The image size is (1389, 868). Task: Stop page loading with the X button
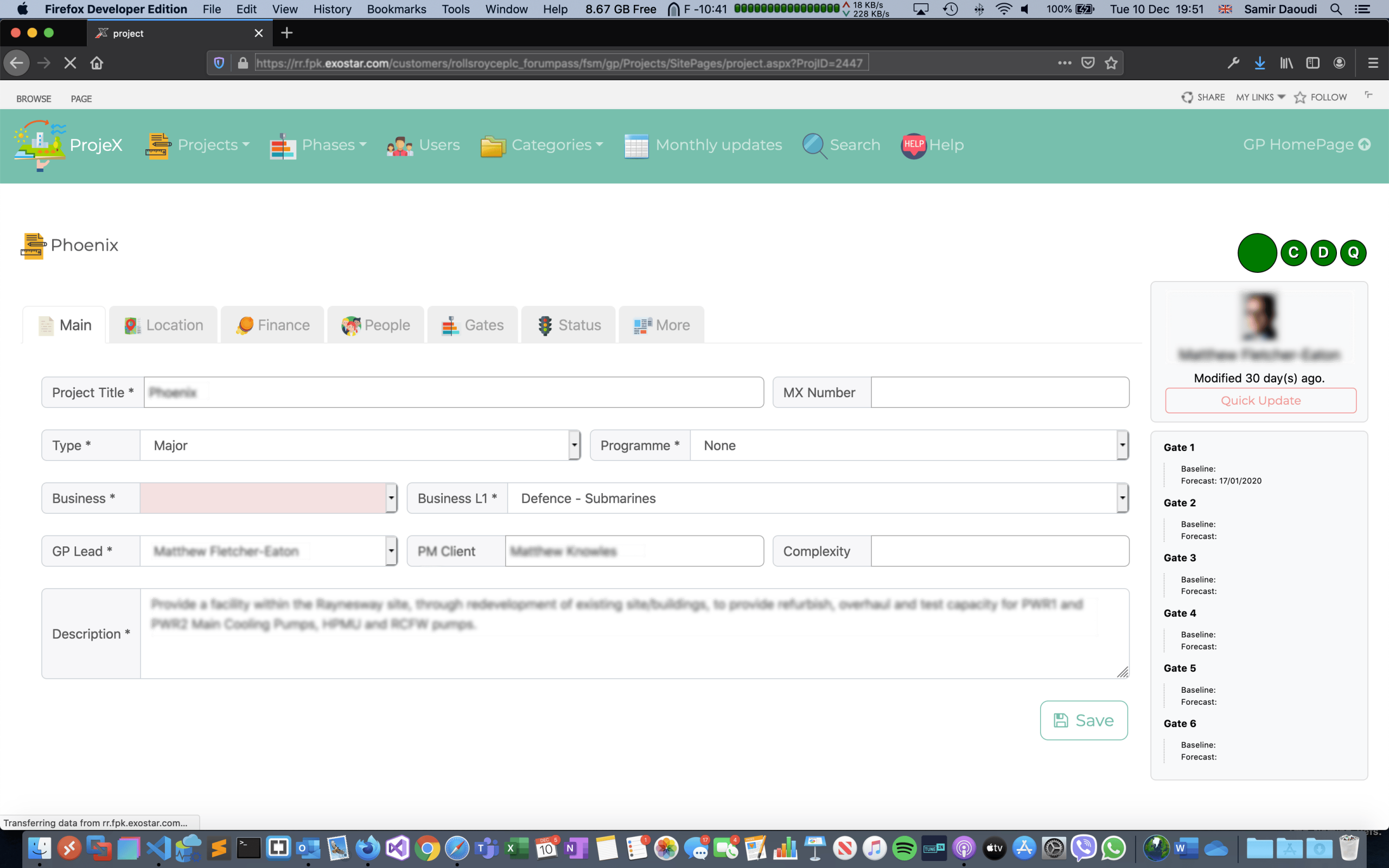click(70, 63)
